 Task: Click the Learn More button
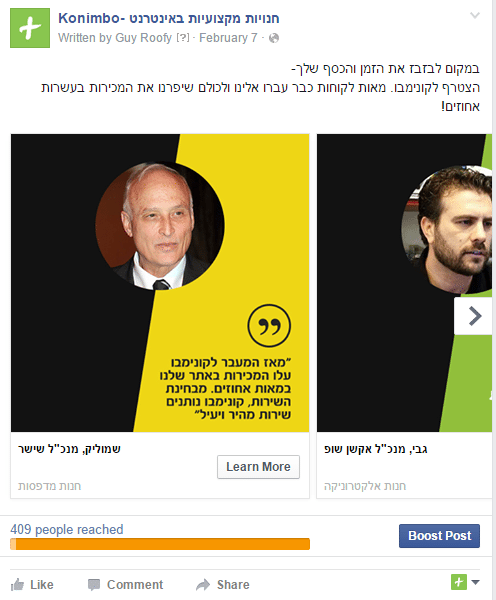[258, 467]
